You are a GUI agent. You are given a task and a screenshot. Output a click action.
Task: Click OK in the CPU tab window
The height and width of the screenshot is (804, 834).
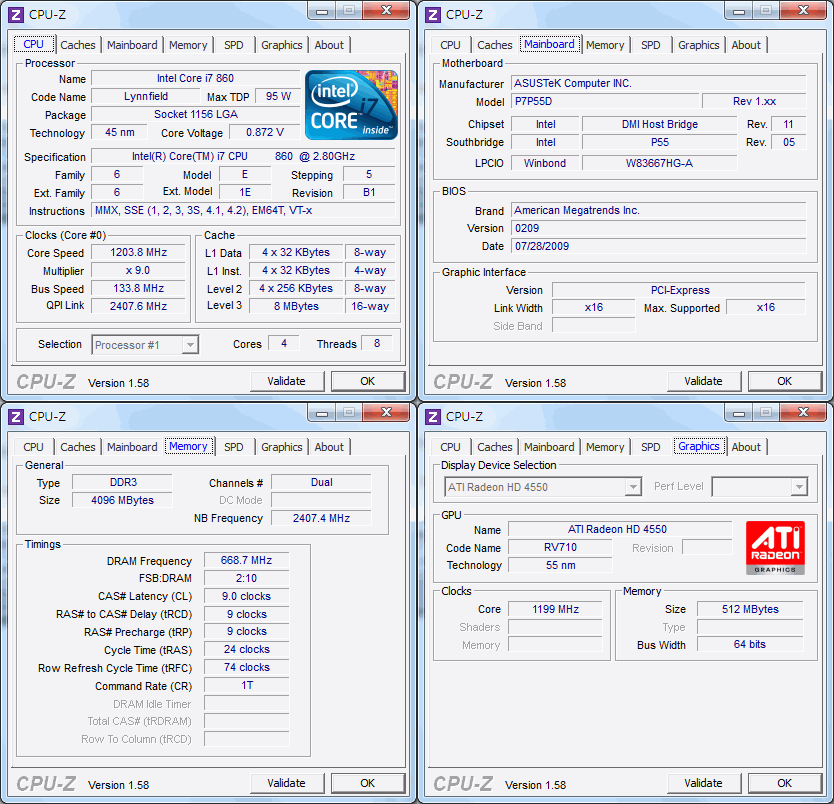pos(368,381)
